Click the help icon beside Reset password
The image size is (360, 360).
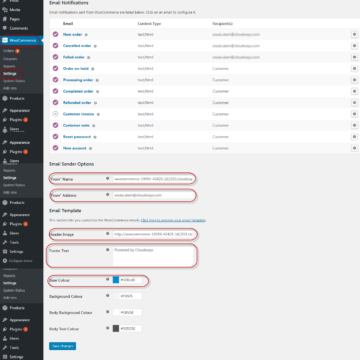click(95, 137)
